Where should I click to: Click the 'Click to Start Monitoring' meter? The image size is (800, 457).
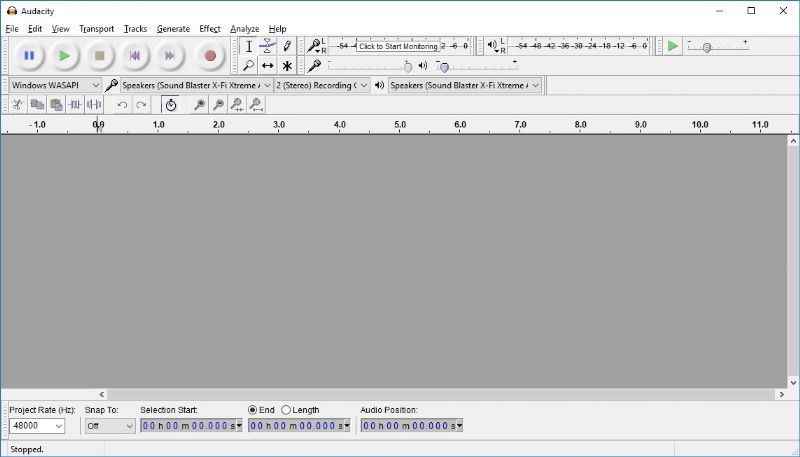pos(398,46)
